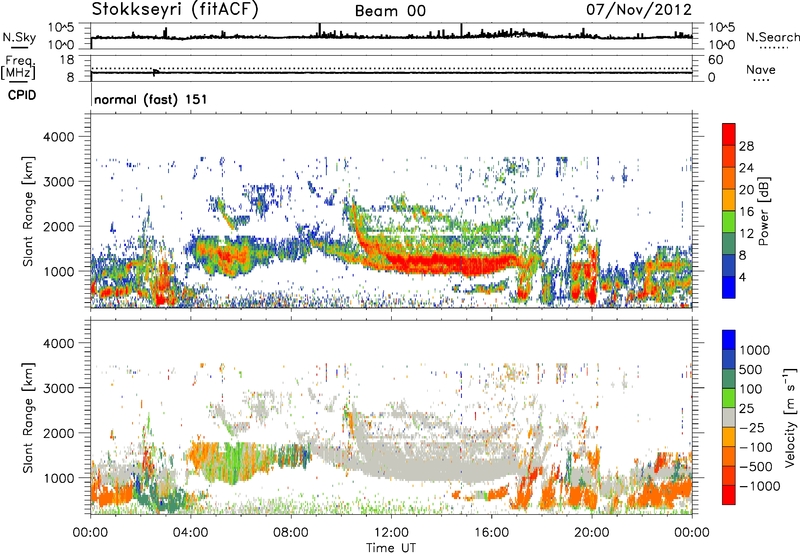
Task: Click the 'Time UT' axis label
Action: click(x=391, y=547)
